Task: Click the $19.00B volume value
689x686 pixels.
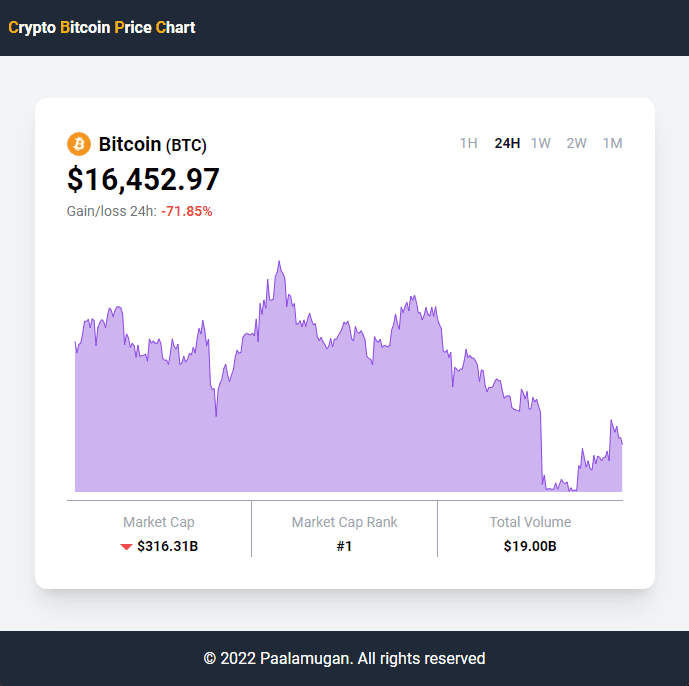Action: coord(530,546)
